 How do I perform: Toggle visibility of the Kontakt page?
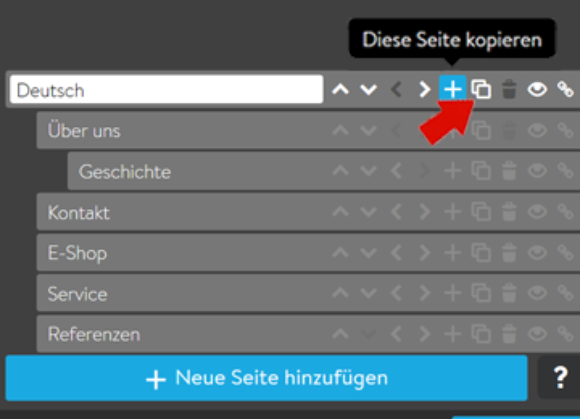pos(537,212)
